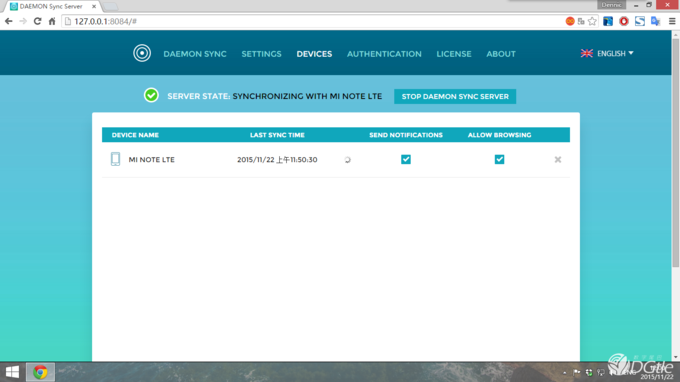Open the About page link
This screenshot has height=382, width=680.
pyautogui.click(x=501, y=54)
